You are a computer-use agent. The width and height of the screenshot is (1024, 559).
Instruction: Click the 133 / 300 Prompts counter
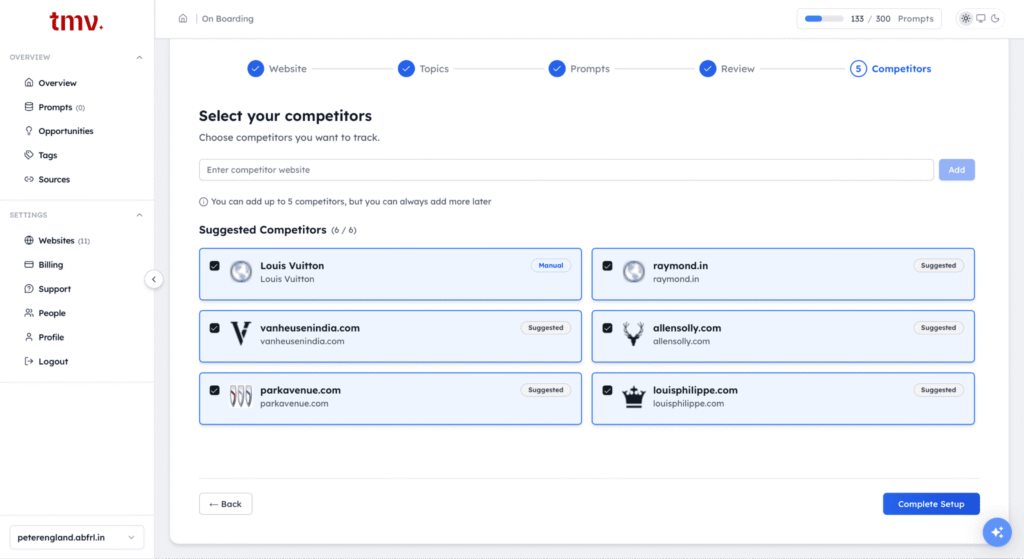[892, 19]
